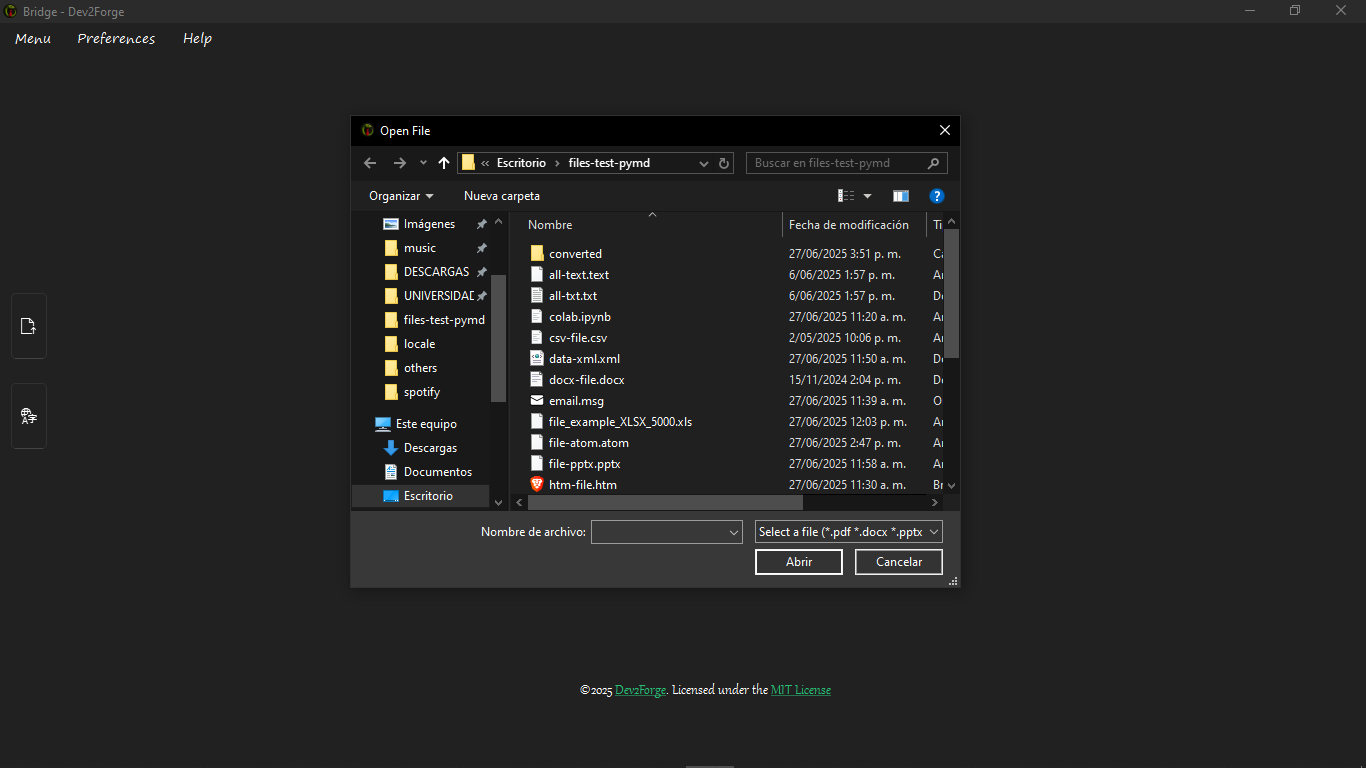This screenshot has height=768, width=1366.
Task: Click the colab.ipynb file icon
Action: point(537,317)
